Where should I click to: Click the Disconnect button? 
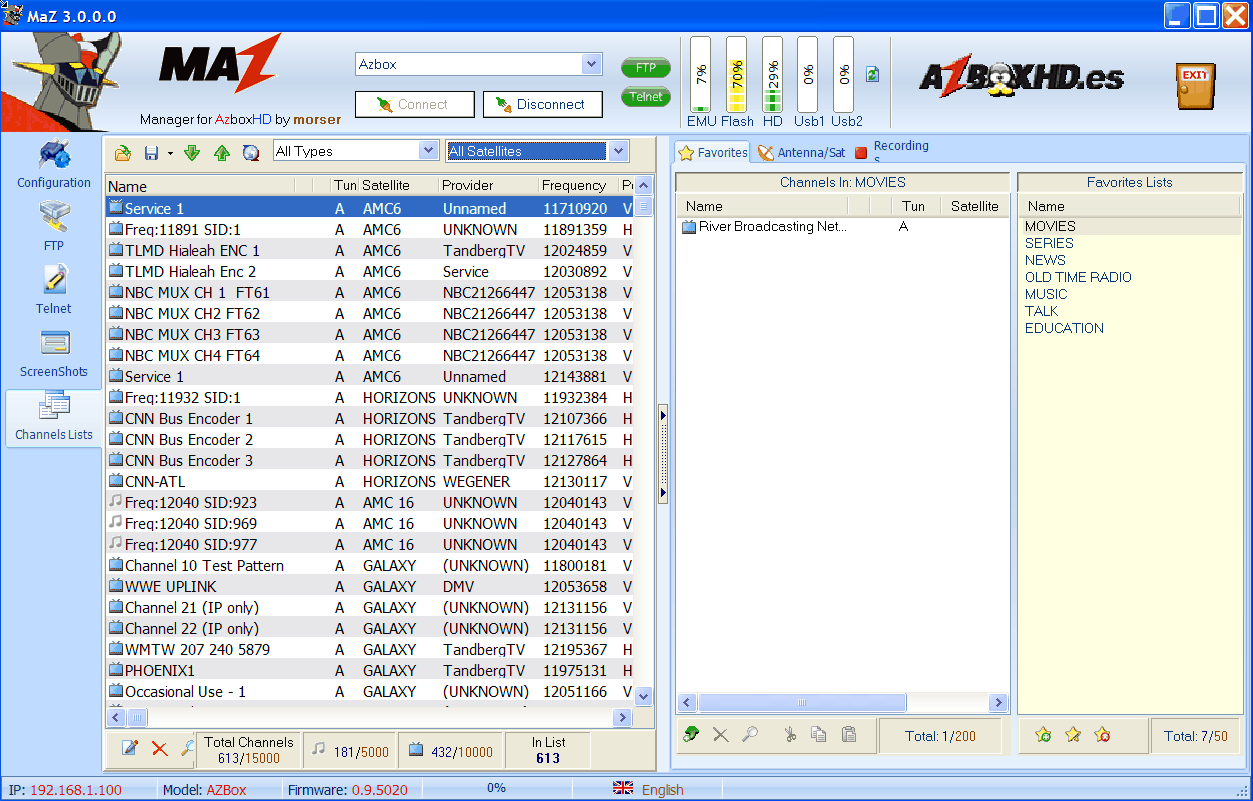tap(543, 104)
